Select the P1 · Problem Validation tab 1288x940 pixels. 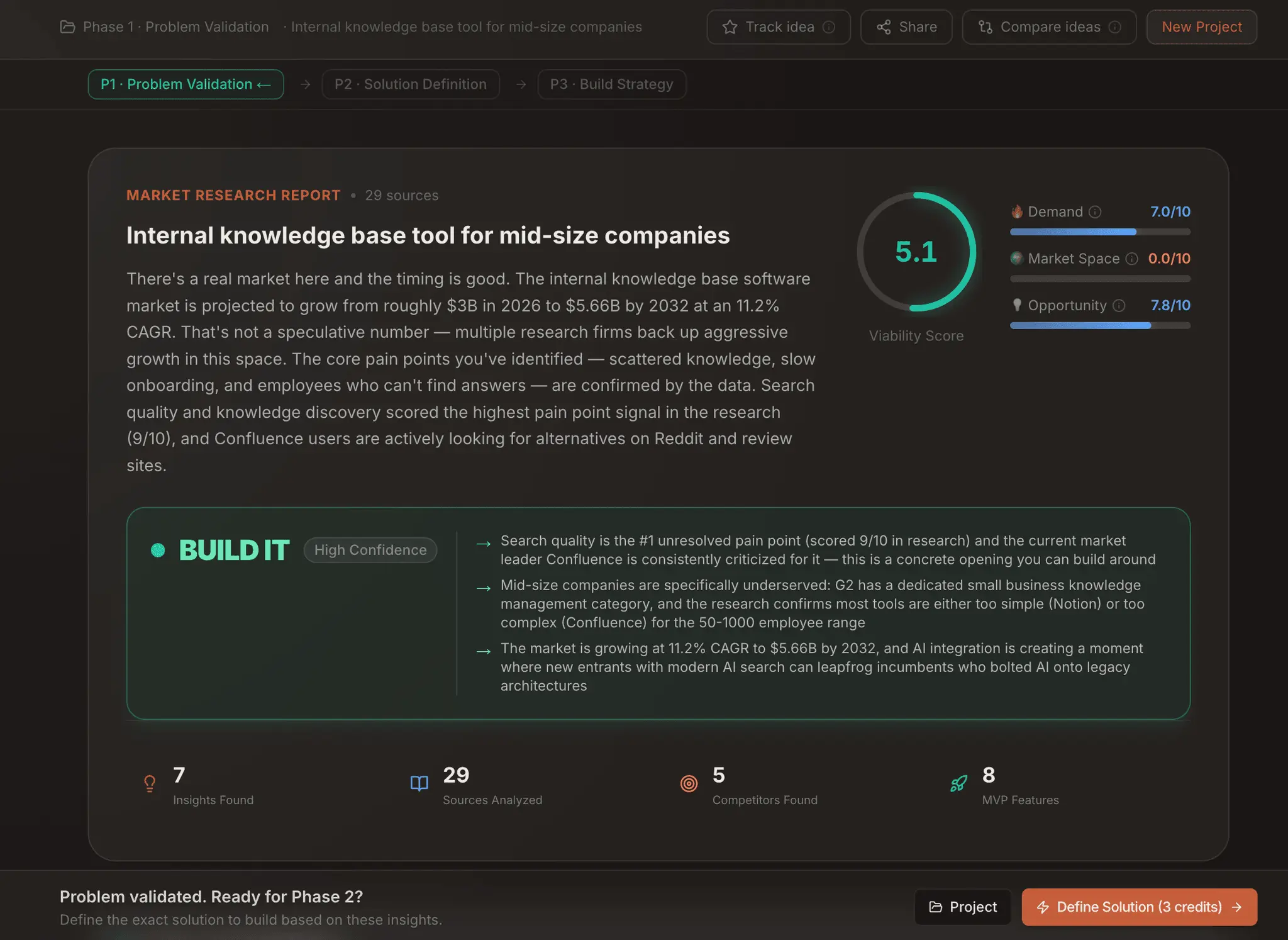(186, 84)
